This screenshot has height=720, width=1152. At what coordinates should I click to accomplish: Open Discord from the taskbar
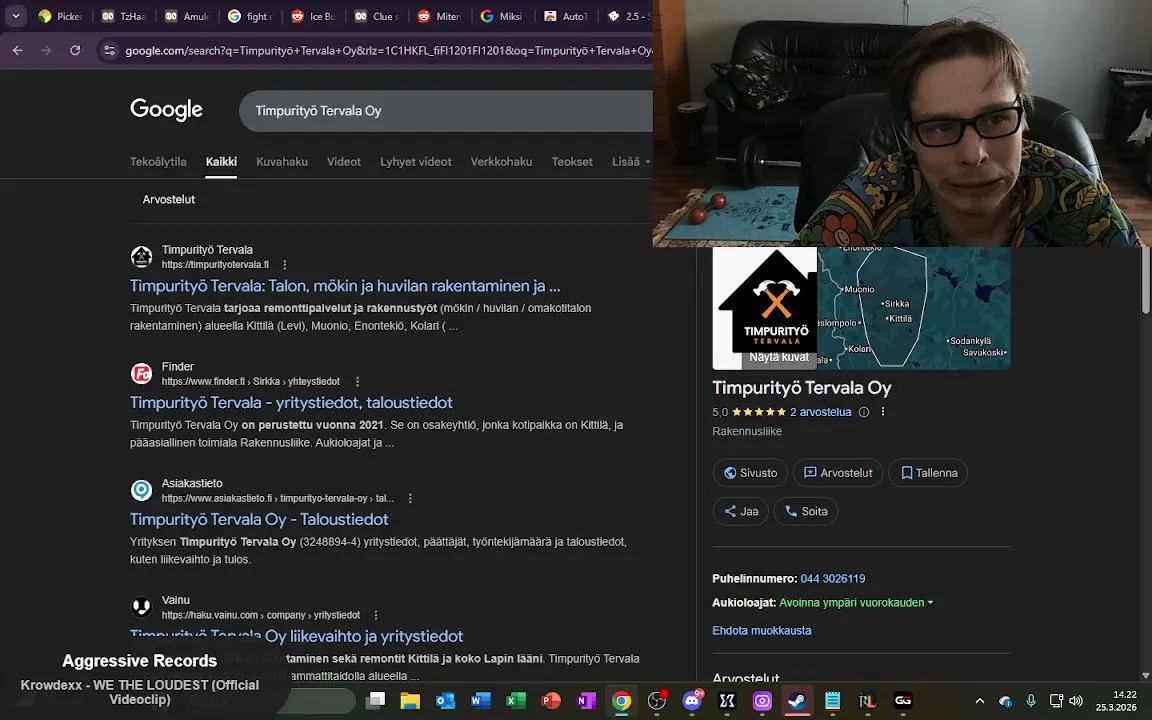[x=692, y=701]
